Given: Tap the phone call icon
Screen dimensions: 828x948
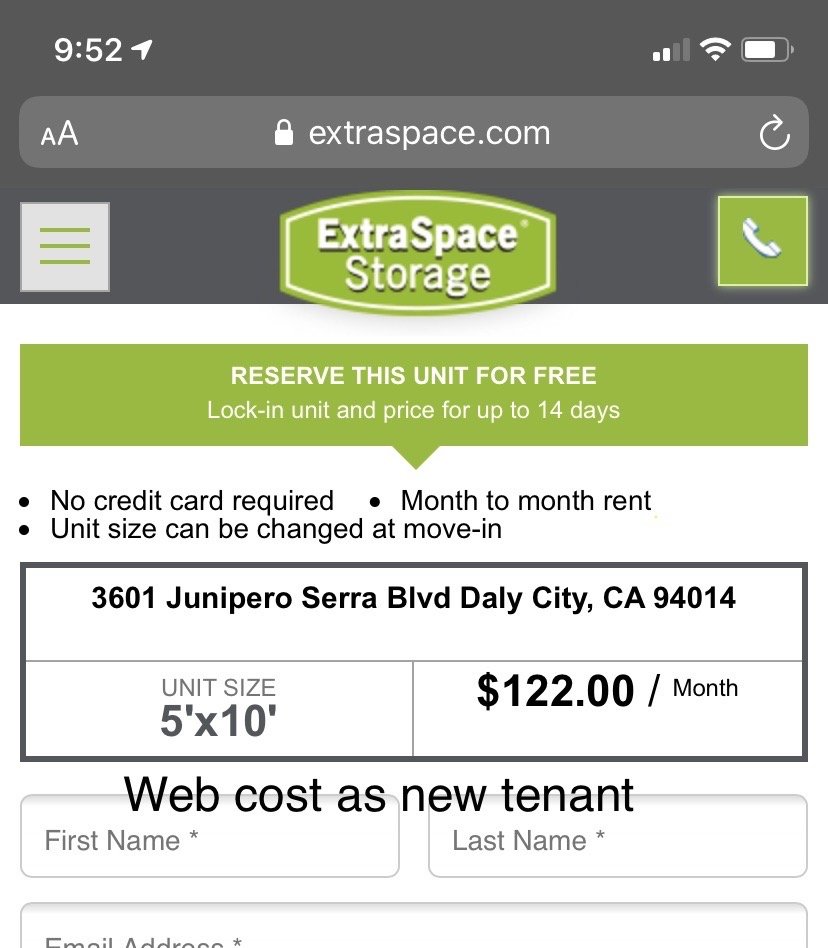Looking at the screenshot, I should tap(762, 241).
